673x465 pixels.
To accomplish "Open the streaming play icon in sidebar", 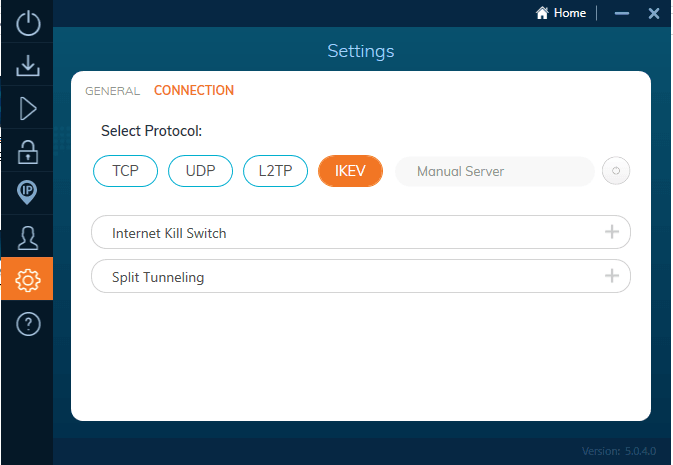I will [28, 108].
